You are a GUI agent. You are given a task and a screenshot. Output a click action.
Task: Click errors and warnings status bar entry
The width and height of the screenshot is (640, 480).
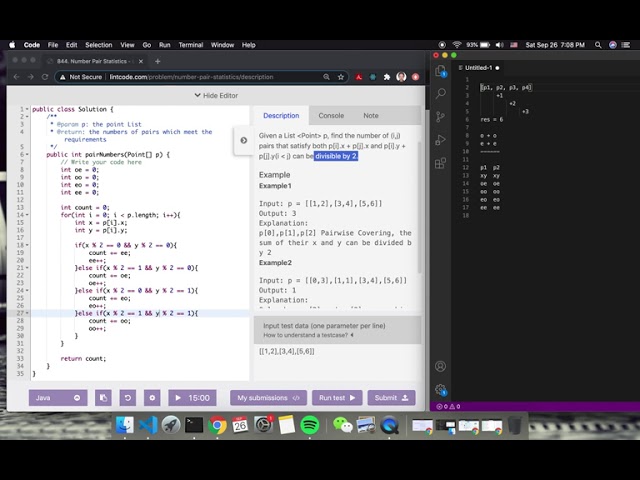[x=448, y=407]
